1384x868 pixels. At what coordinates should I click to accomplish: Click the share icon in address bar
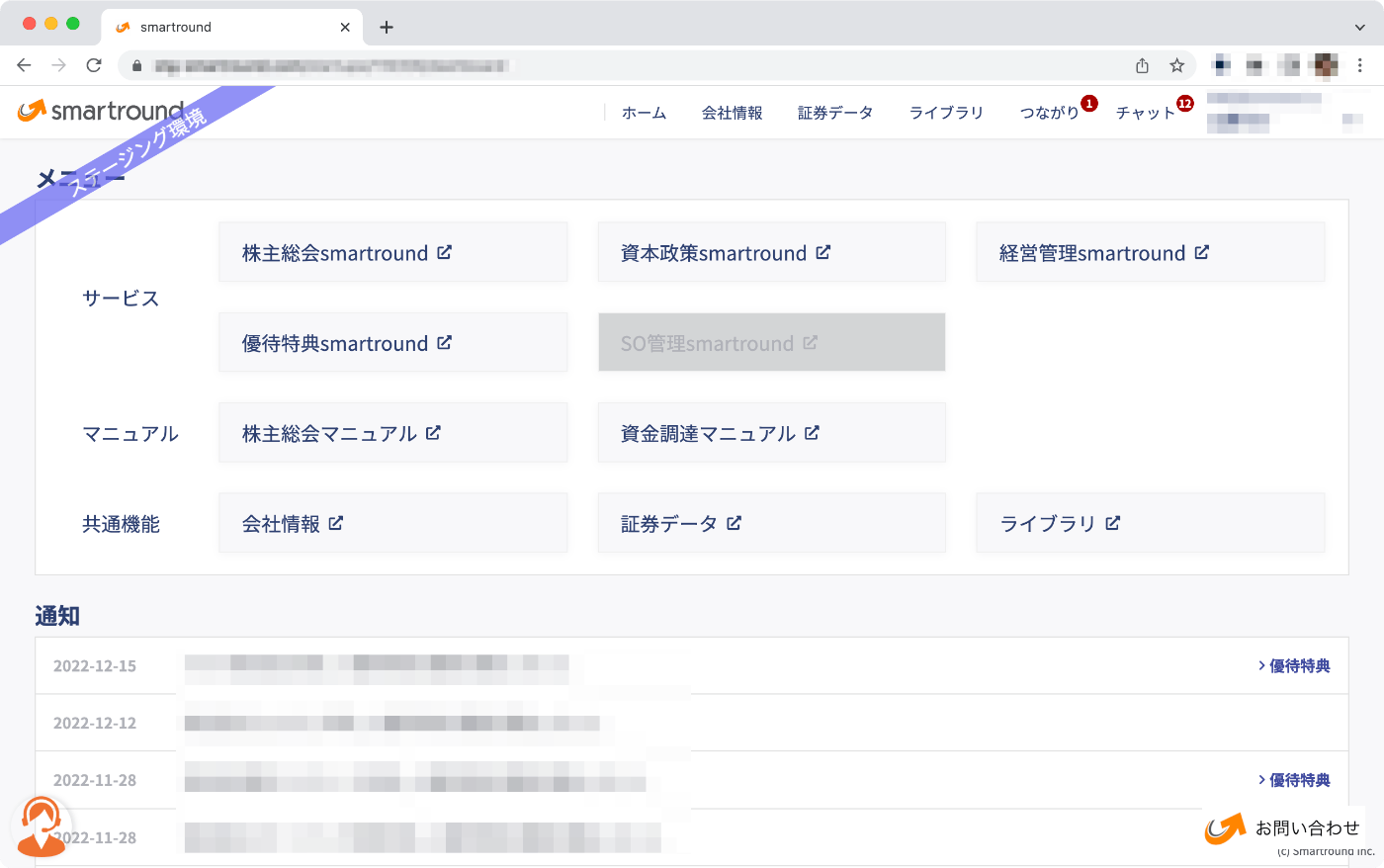coord(1142,65)
